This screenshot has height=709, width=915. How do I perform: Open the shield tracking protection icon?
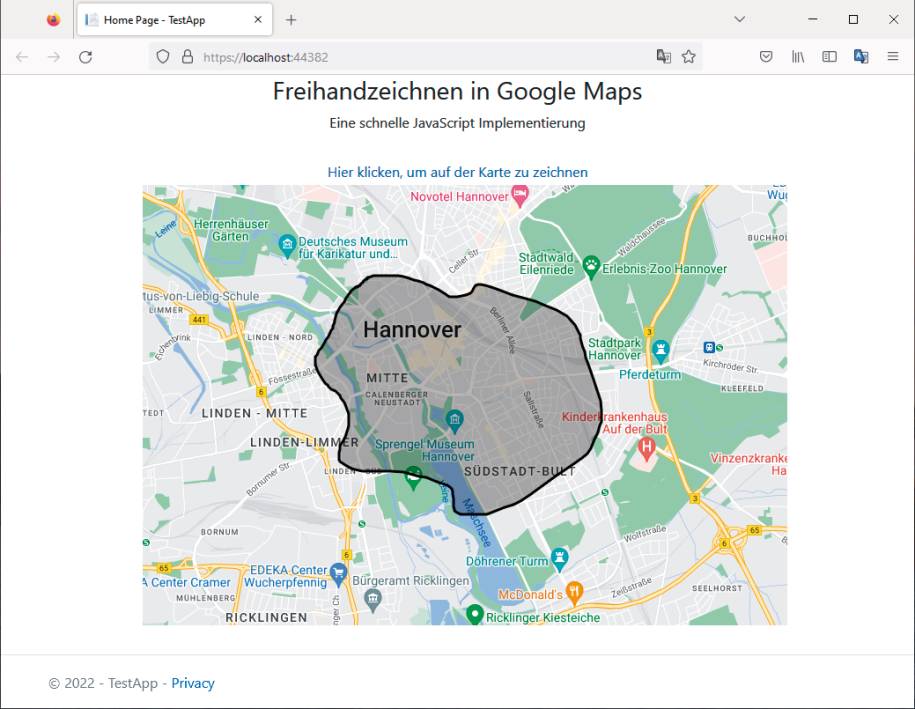(163, 57)
